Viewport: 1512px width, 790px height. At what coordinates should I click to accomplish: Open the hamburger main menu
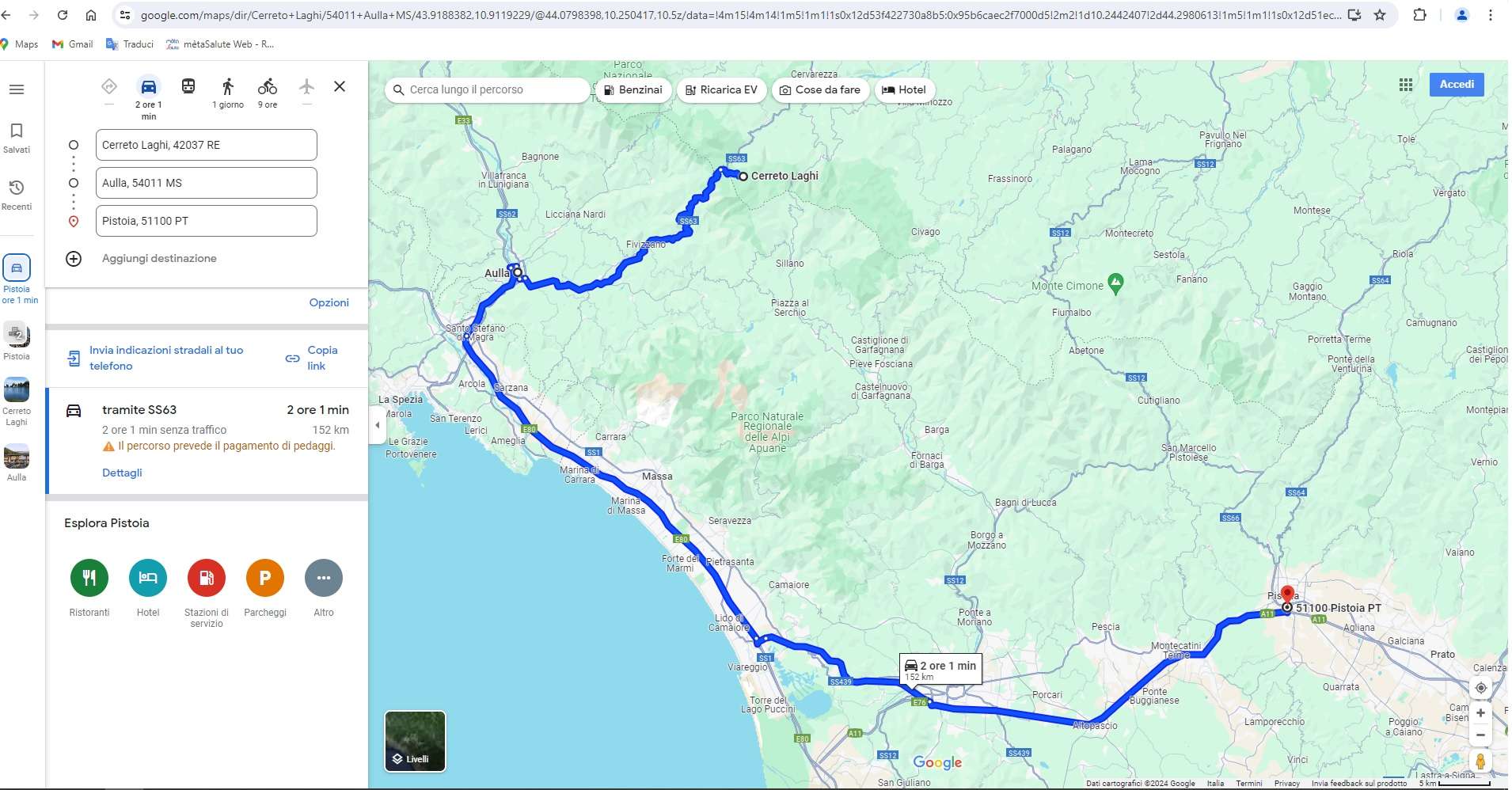pos(17,89)
